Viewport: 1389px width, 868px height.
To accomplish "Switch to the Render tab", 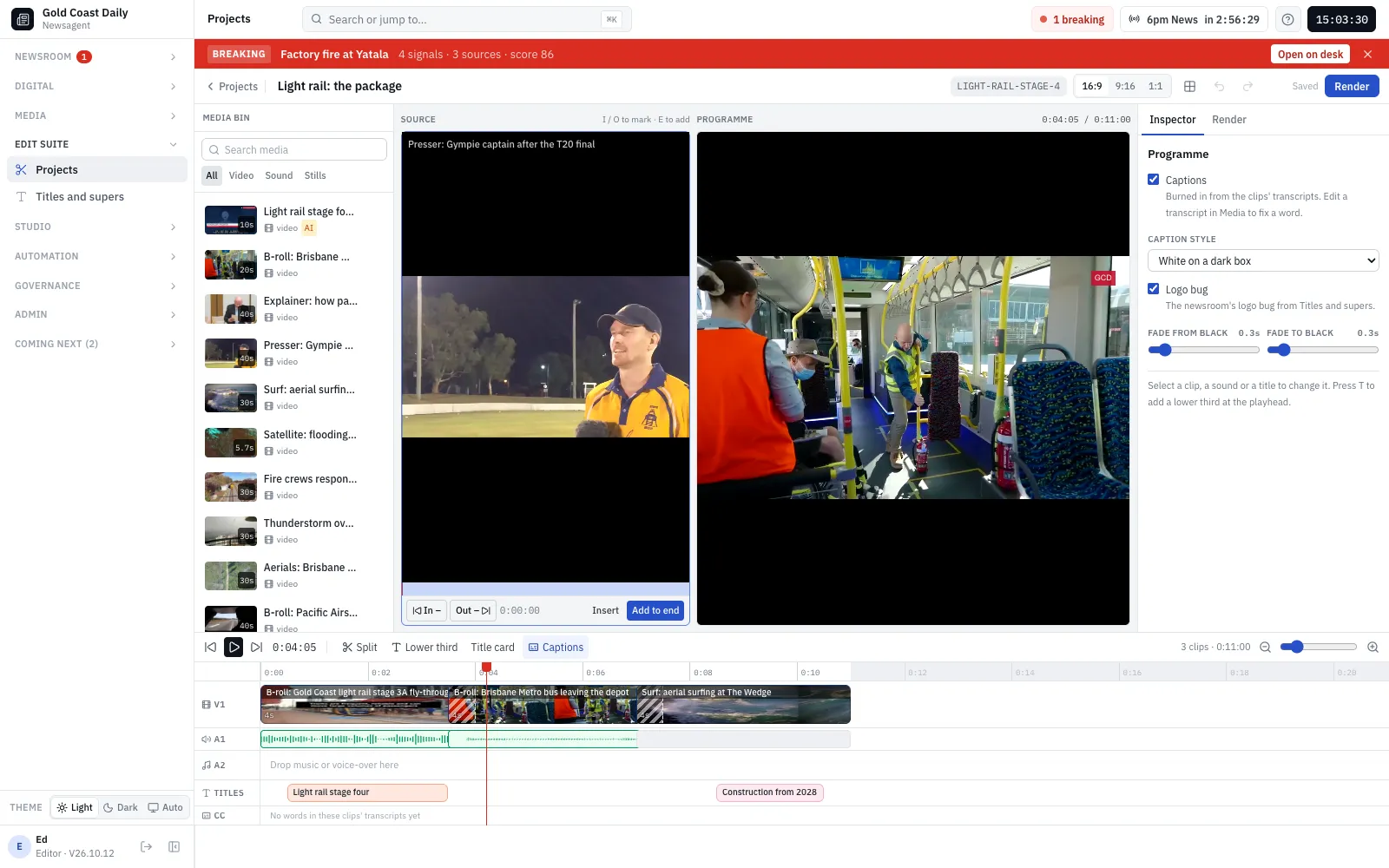I will (x=1228, y=120).
